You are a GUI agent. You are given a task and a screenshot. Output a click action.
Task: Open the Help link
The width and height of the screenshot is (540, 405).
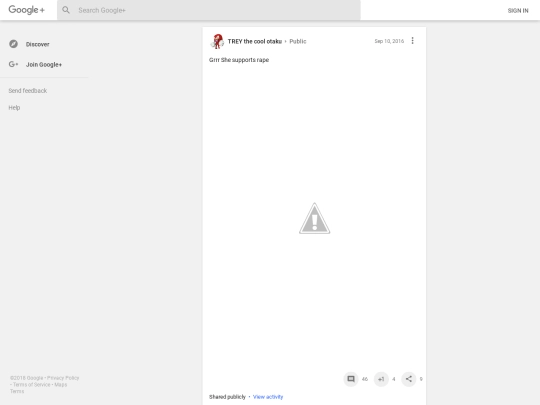pyautogui.click(x=14, y=107)
